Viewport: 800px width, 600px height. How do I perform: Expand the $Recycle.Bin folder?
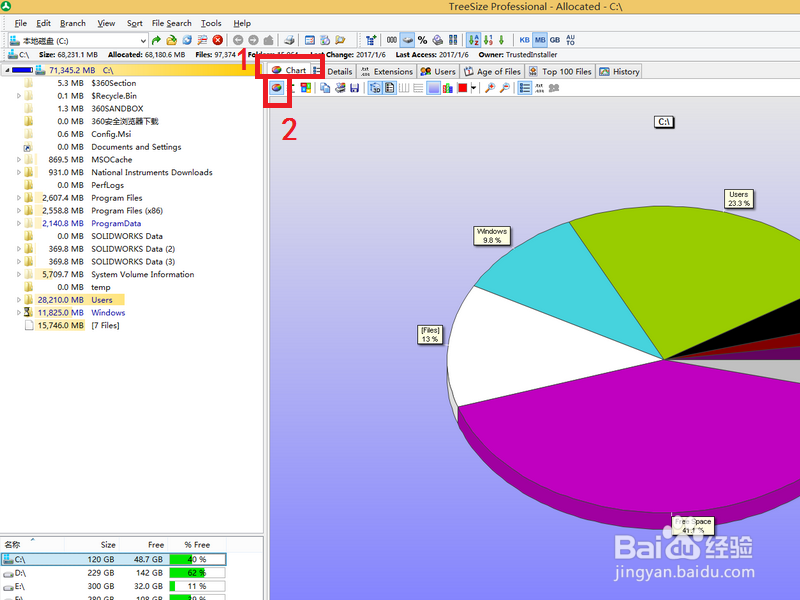pyautogui.click(x=19, y=96)
